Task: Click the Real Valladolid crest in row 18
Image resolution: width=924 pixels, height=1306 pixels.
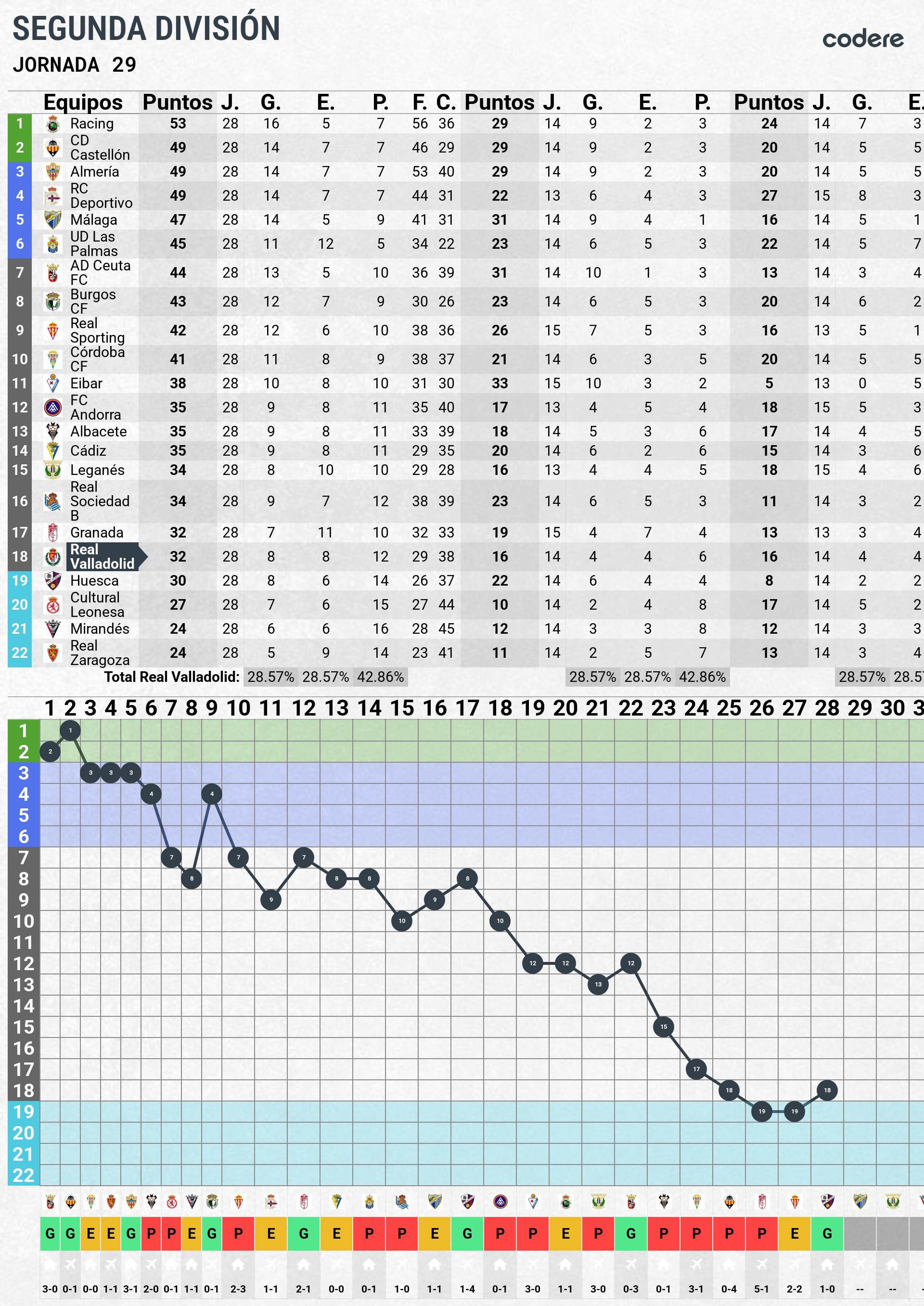Action: point(52,556)
